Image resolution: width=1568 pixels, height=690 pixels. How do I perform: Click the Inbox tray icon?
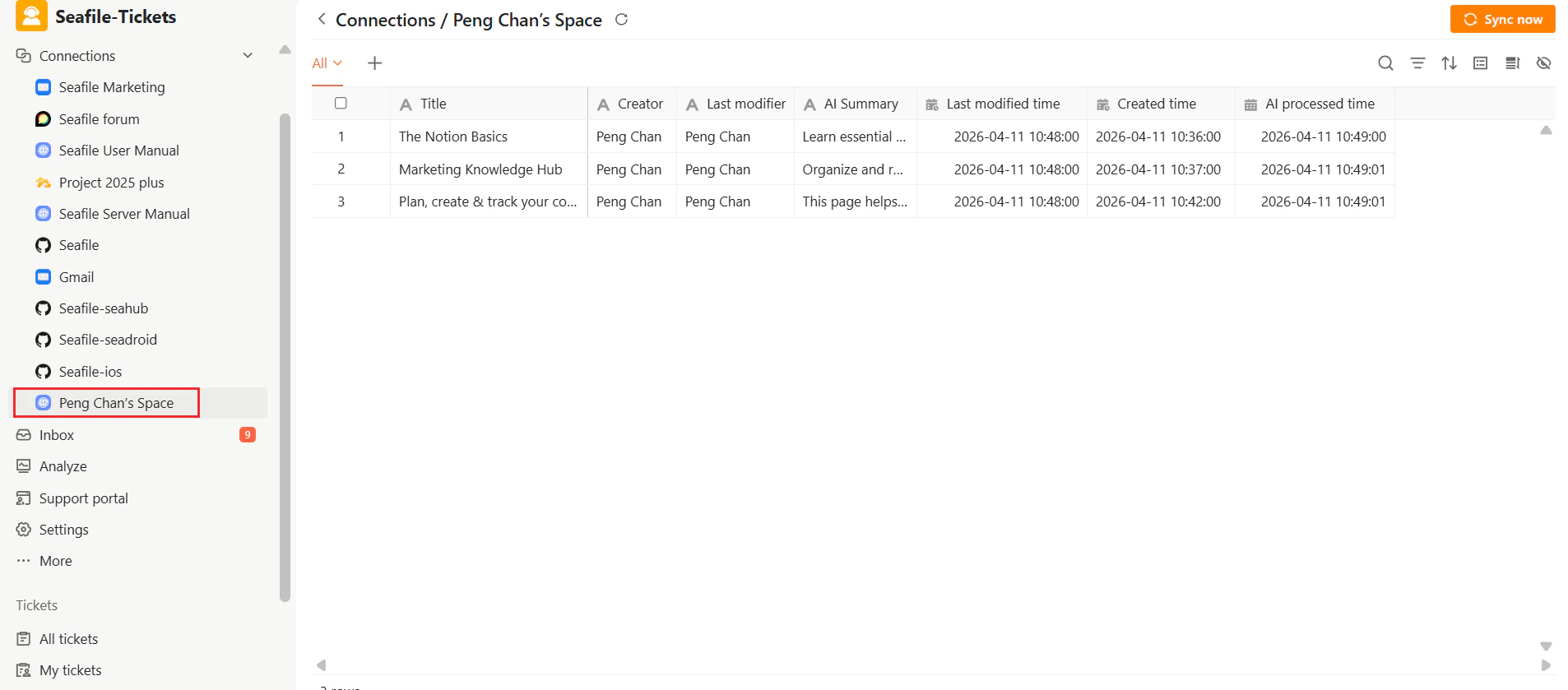[x=24, y=435]
